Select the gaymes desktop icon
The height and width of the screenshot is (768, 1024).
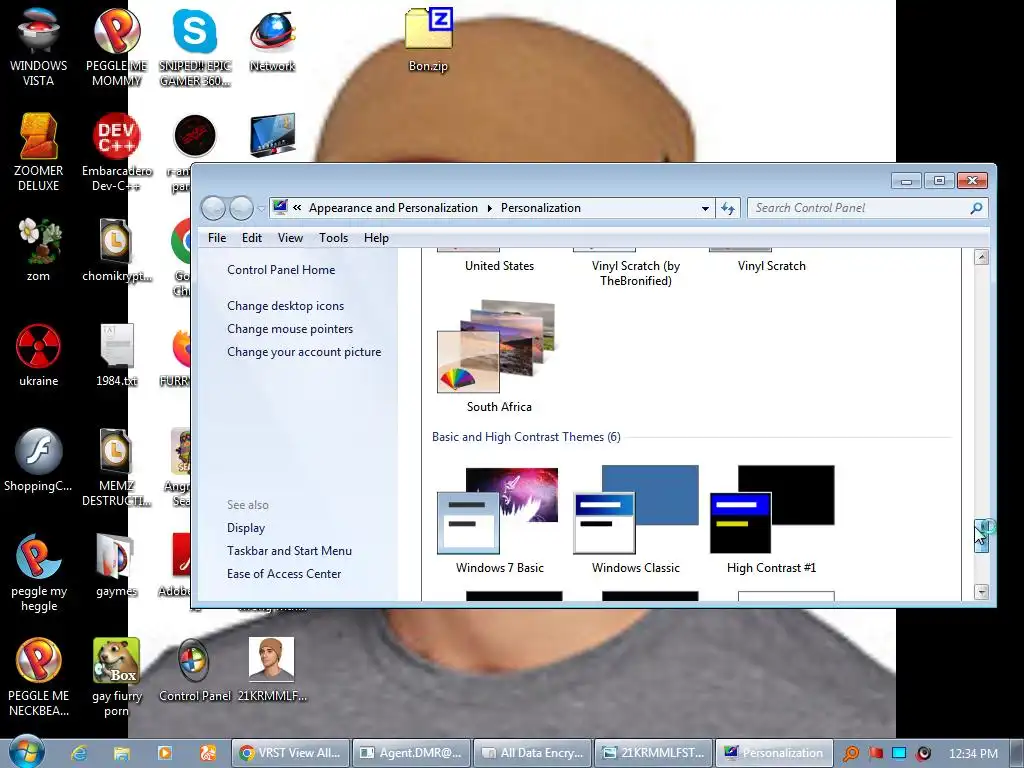(x=116, y=566)
